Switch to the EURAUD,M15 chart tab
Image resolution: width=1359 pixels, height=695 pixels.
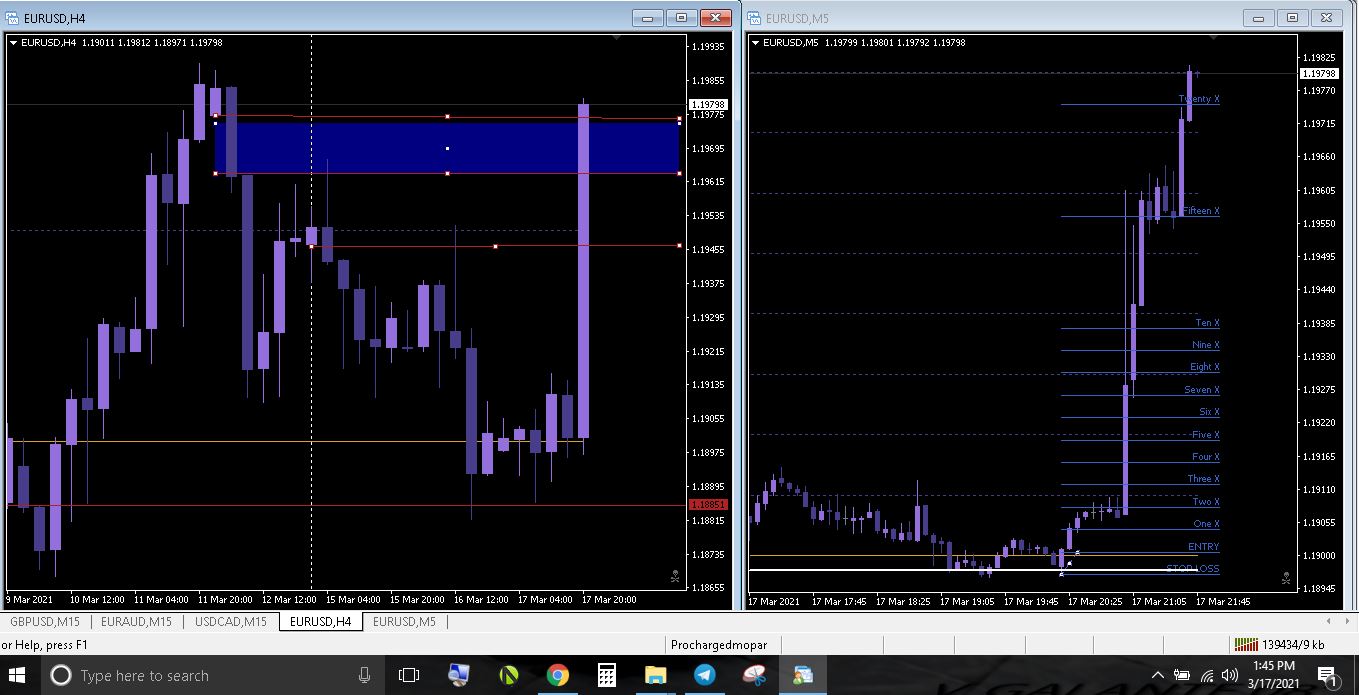click(x=136, y=622)
